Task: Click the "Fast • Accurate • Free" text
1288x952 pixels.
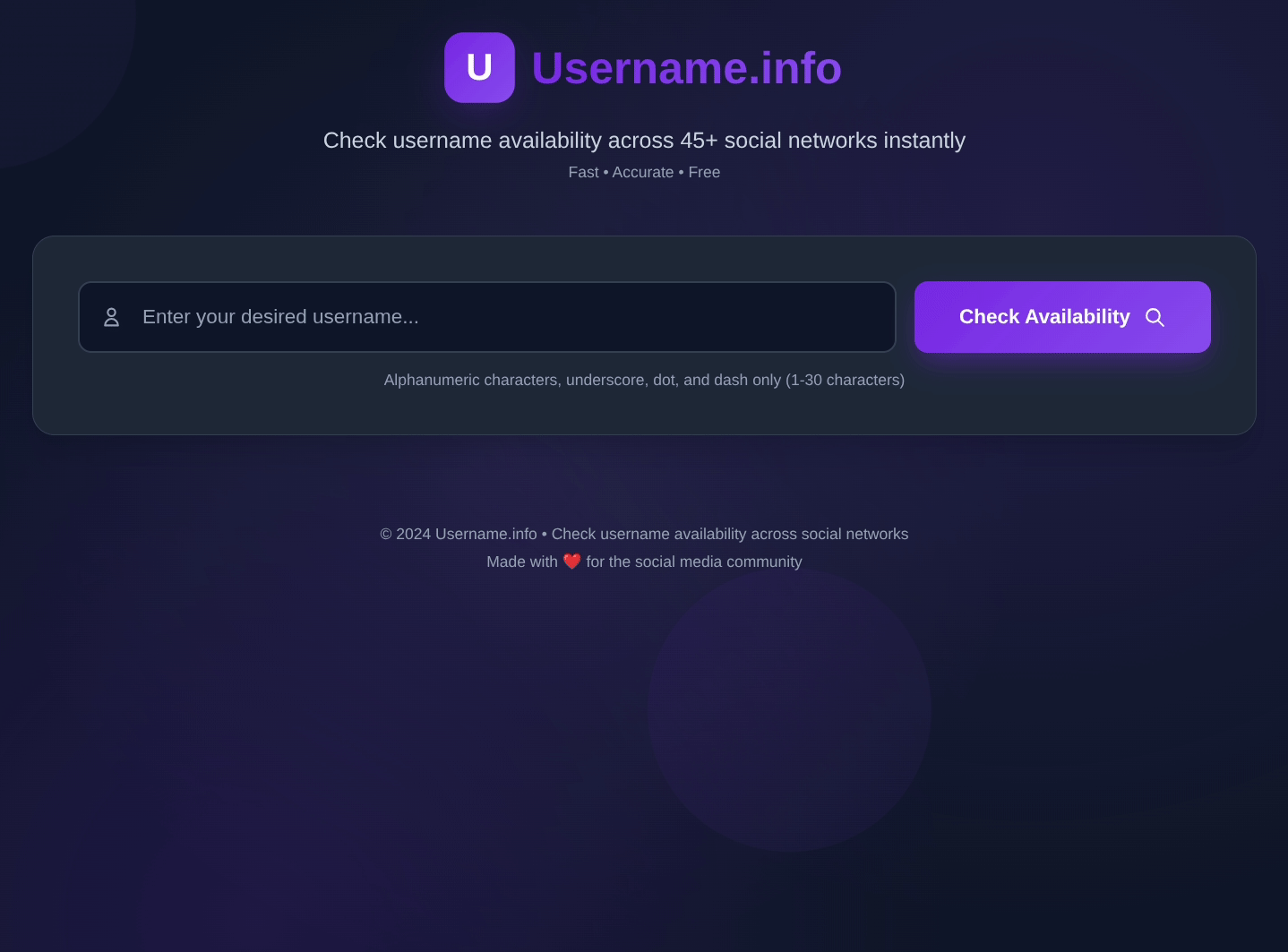Action: pos(644,172)
